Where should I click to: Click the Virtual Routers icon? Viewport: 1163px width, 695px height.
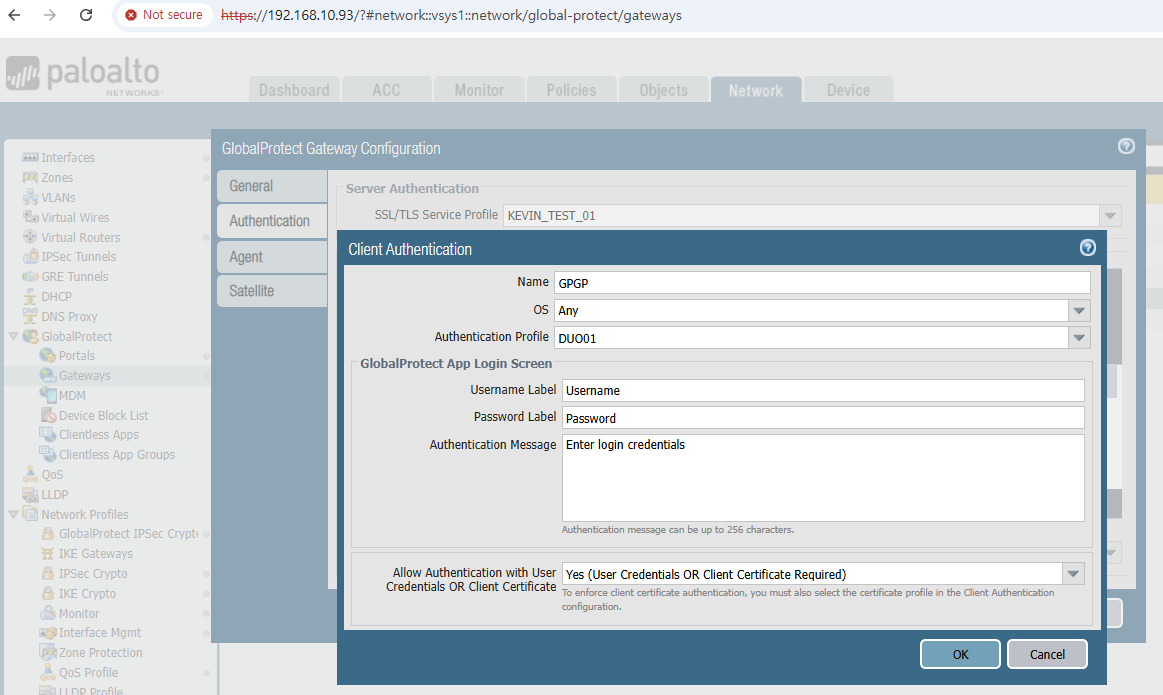pos(30,237)
